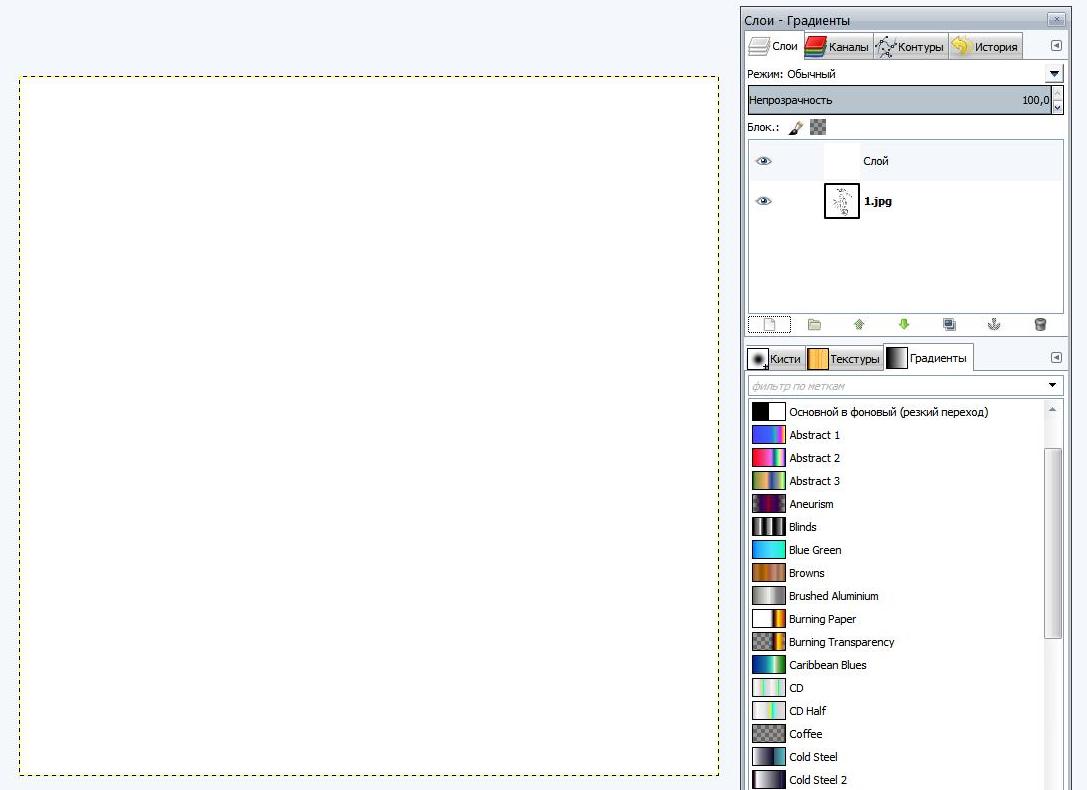Click the gradient list scroll-up arrow
The width and height of the screenshot is (1087, 790).
click(1053, 410)
